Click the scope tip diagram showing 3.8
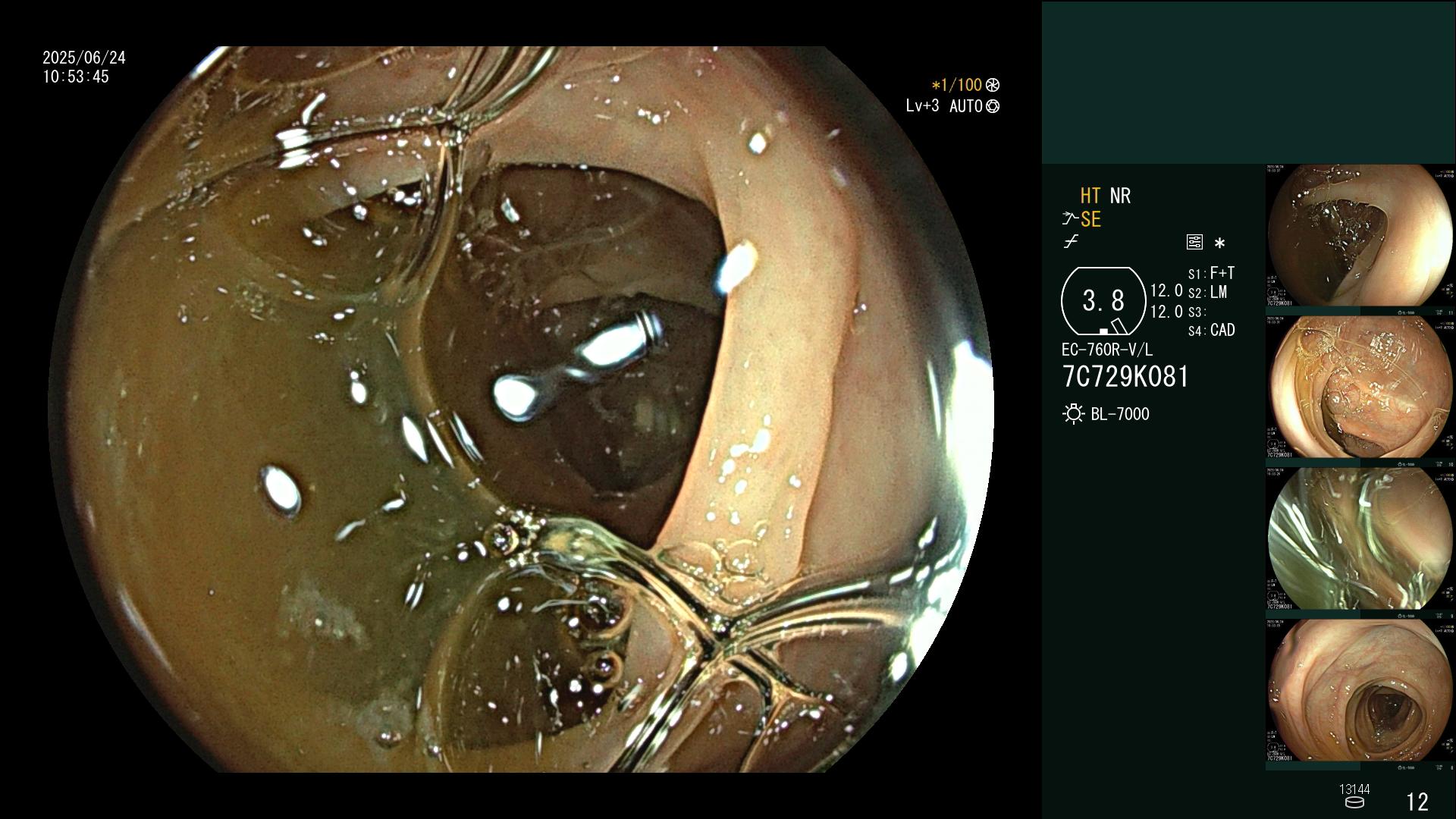Viewport: 1456px width, 819px height. [1103, 301]
